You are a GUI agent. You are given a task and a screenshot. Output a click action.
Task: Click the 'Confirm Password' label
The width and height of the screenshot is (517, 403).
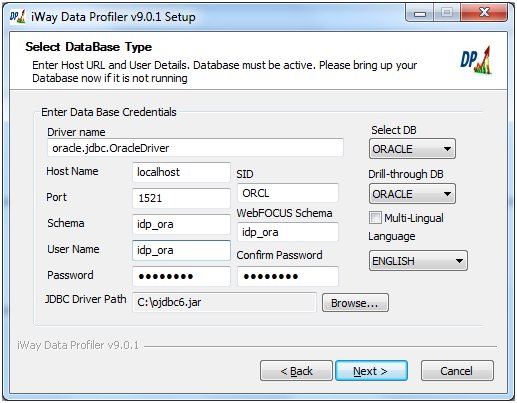click(279, 255)
